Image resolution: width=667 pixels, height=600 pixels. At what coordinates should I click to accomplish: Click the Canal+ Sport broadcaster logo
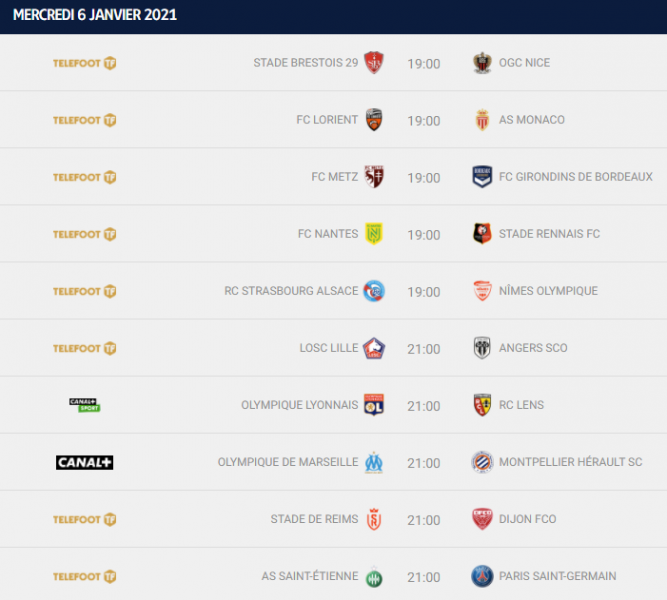(84, 405)
